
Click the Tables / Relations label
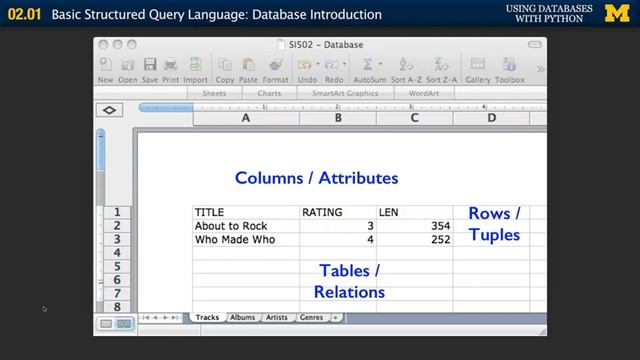[x=349, y=282]
